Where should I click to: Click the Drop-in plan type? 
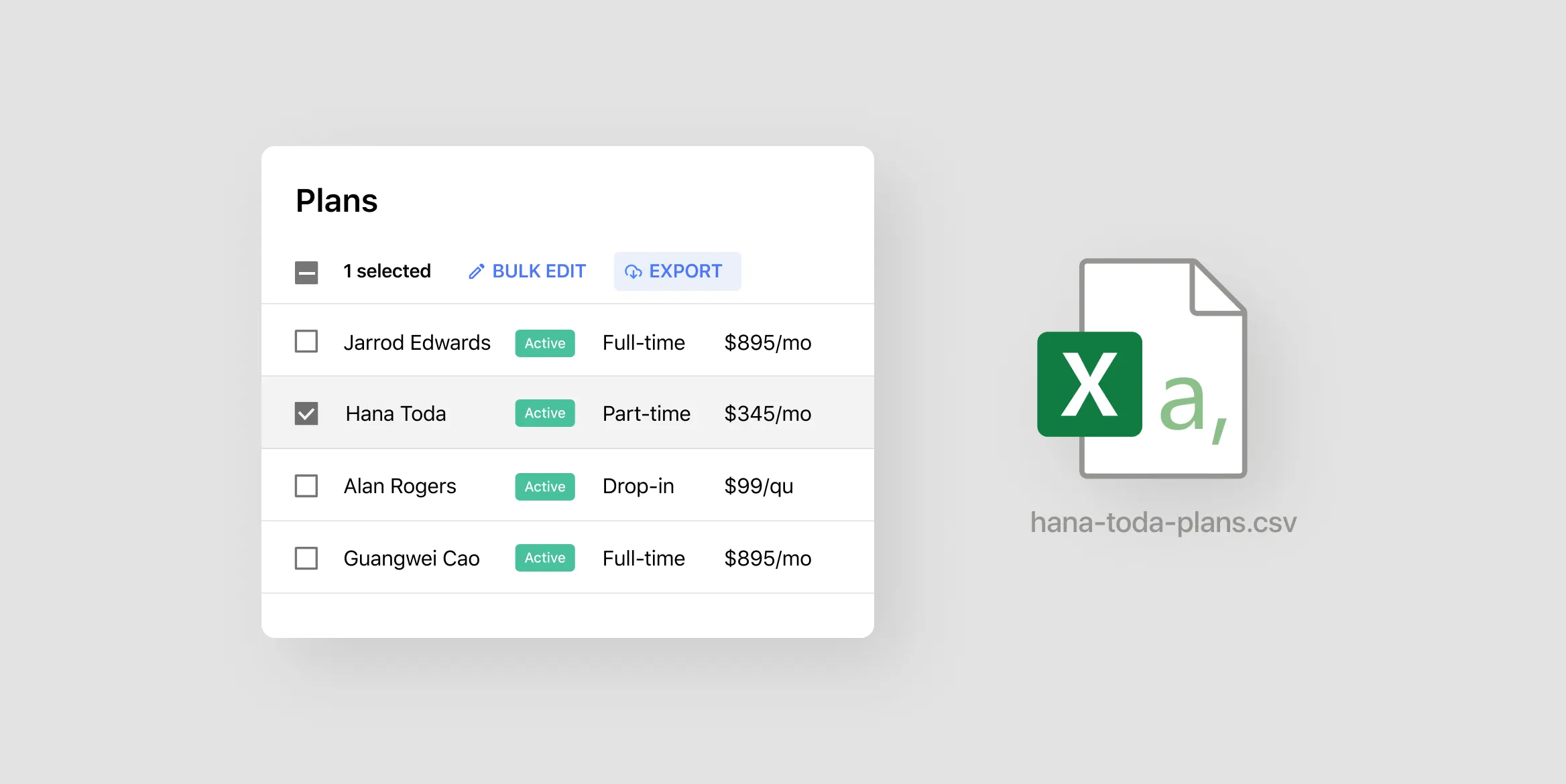pos(638,486)
